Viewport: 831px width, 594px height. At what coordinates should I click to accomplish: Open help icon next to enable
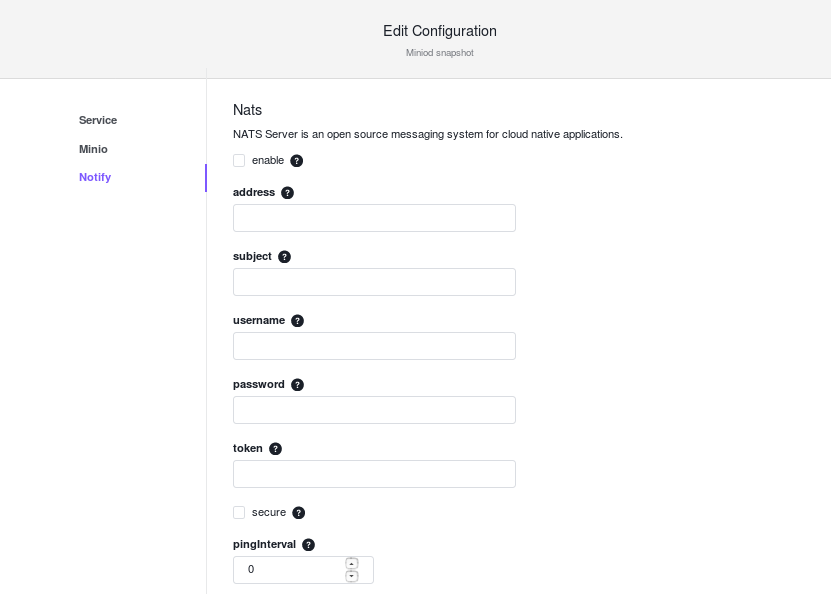pyautogui.click(x=297, y=161)
